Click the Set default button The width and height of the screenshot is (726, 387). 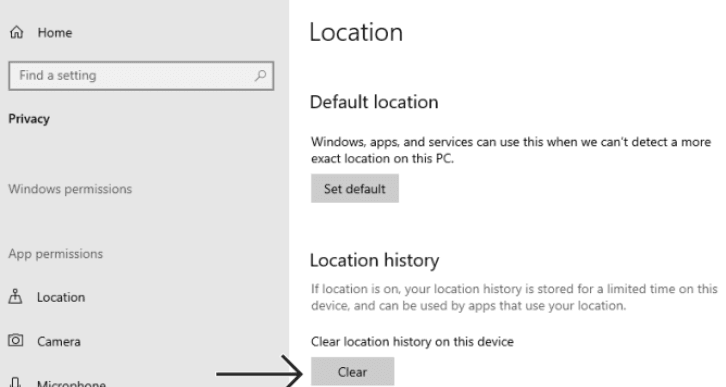coord(355,188)
